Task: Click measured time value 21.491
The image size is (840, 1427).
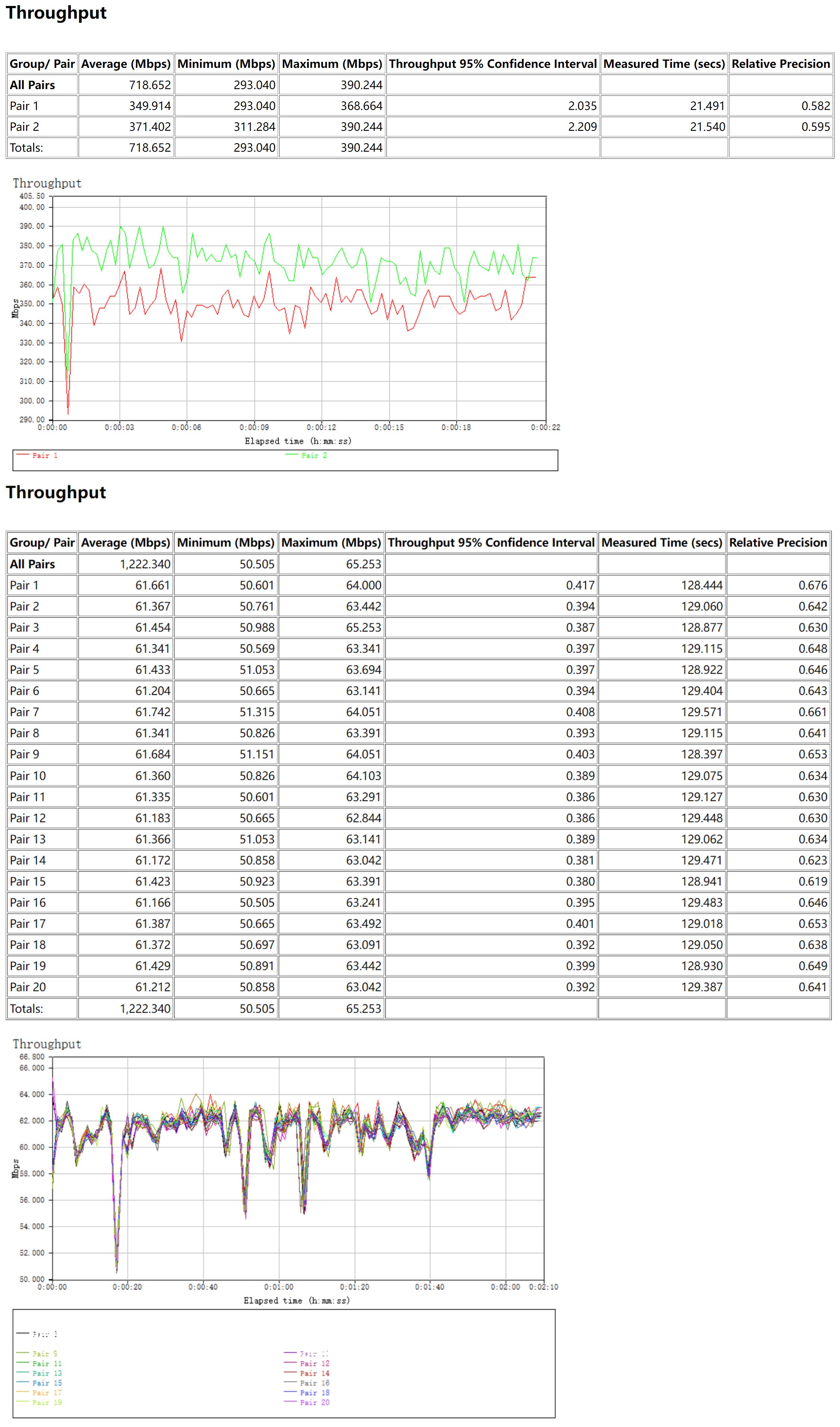Action: [707, 106]
